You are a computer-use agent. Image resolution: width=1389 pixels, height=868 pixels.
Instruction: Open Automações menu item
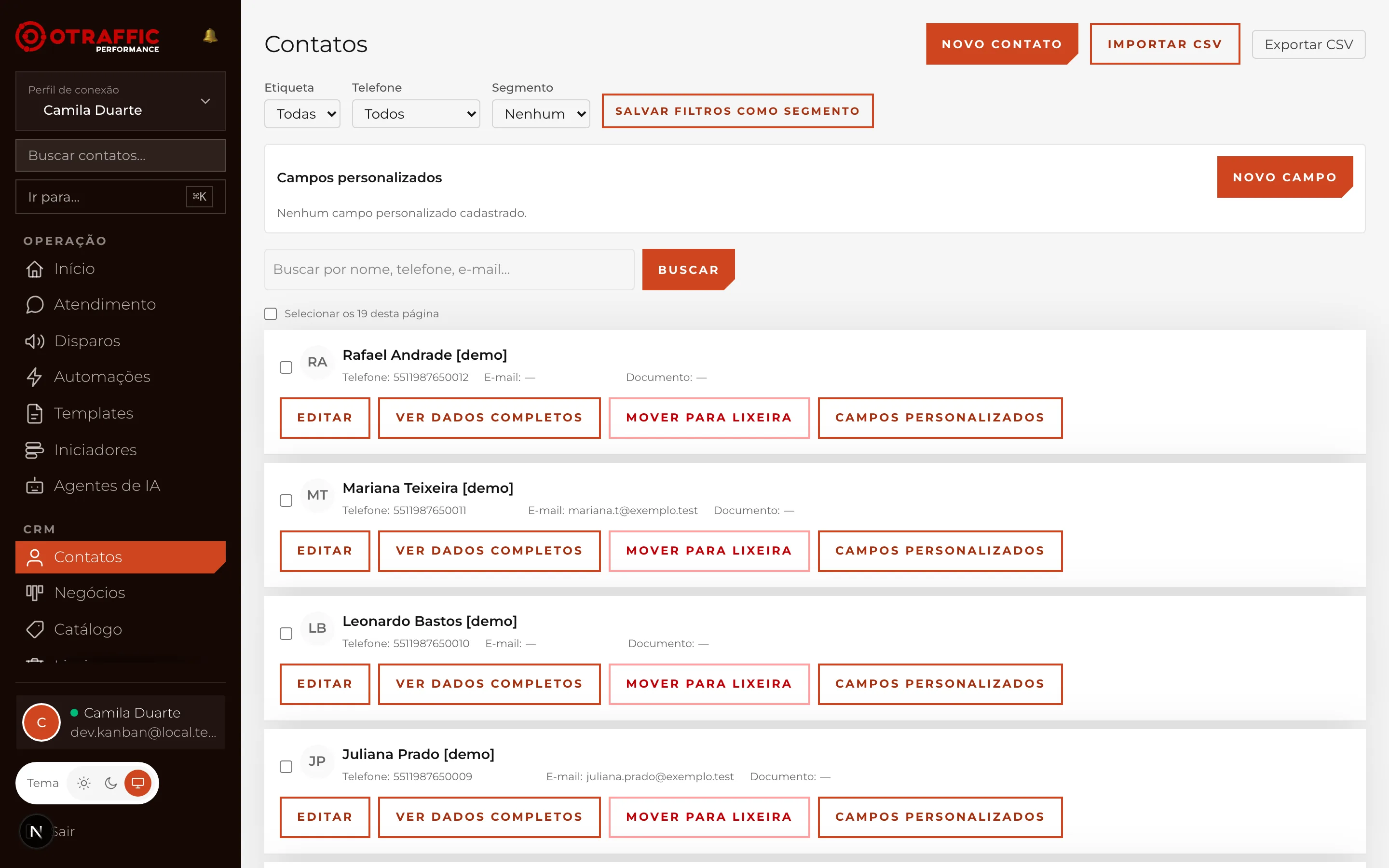tap(121, 377)
